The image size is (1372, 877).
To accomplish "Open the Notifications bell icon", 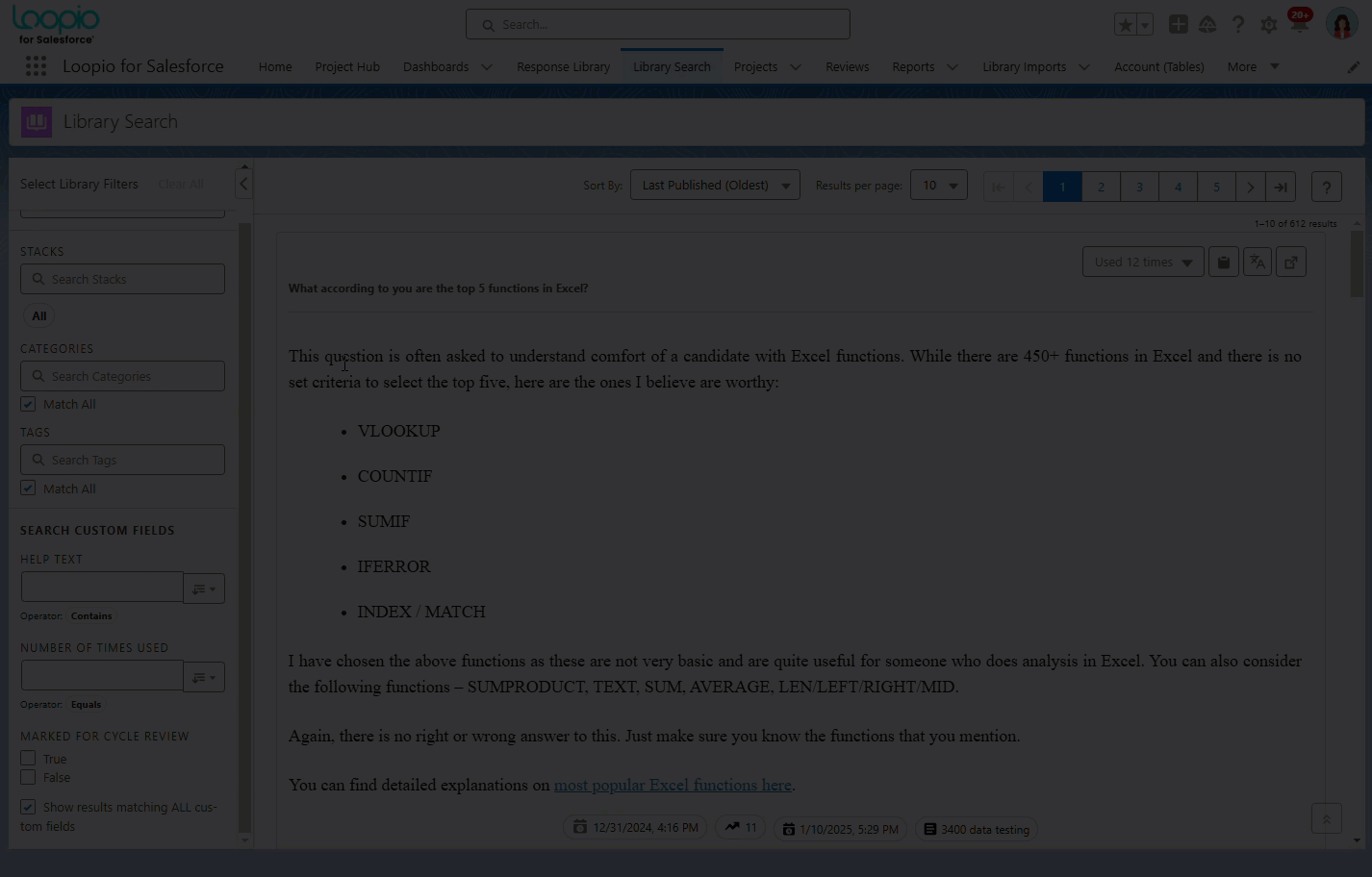I will [x=1299, y=25].
